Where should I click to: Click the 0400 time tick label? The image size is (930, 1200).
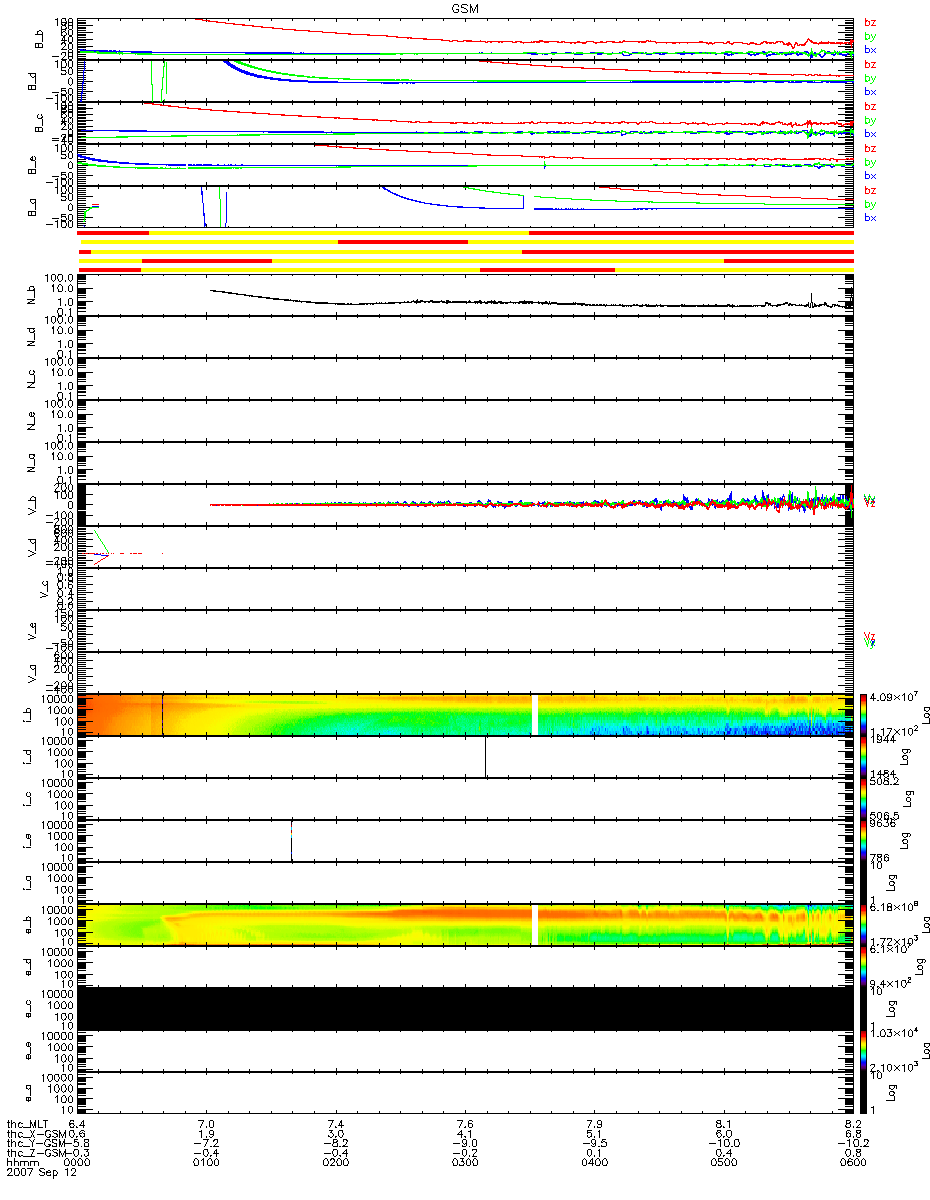594,1162
